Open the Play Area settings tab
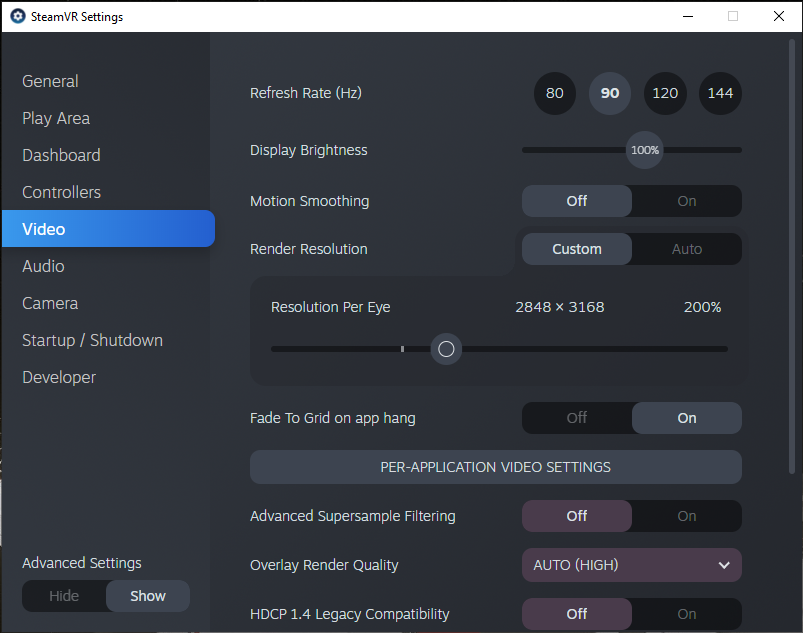Screen dimensions: 803x633 point(56,118)
